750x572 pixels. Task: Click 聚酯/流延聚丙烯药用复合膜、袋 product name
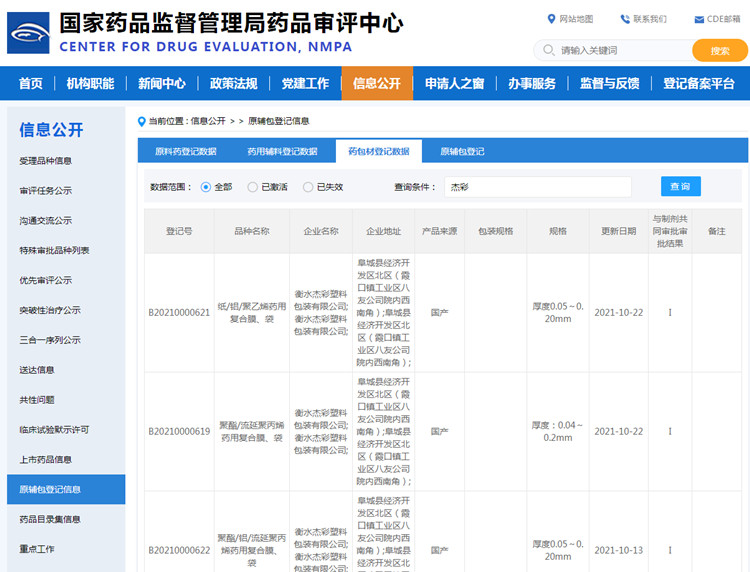(252, 432)
